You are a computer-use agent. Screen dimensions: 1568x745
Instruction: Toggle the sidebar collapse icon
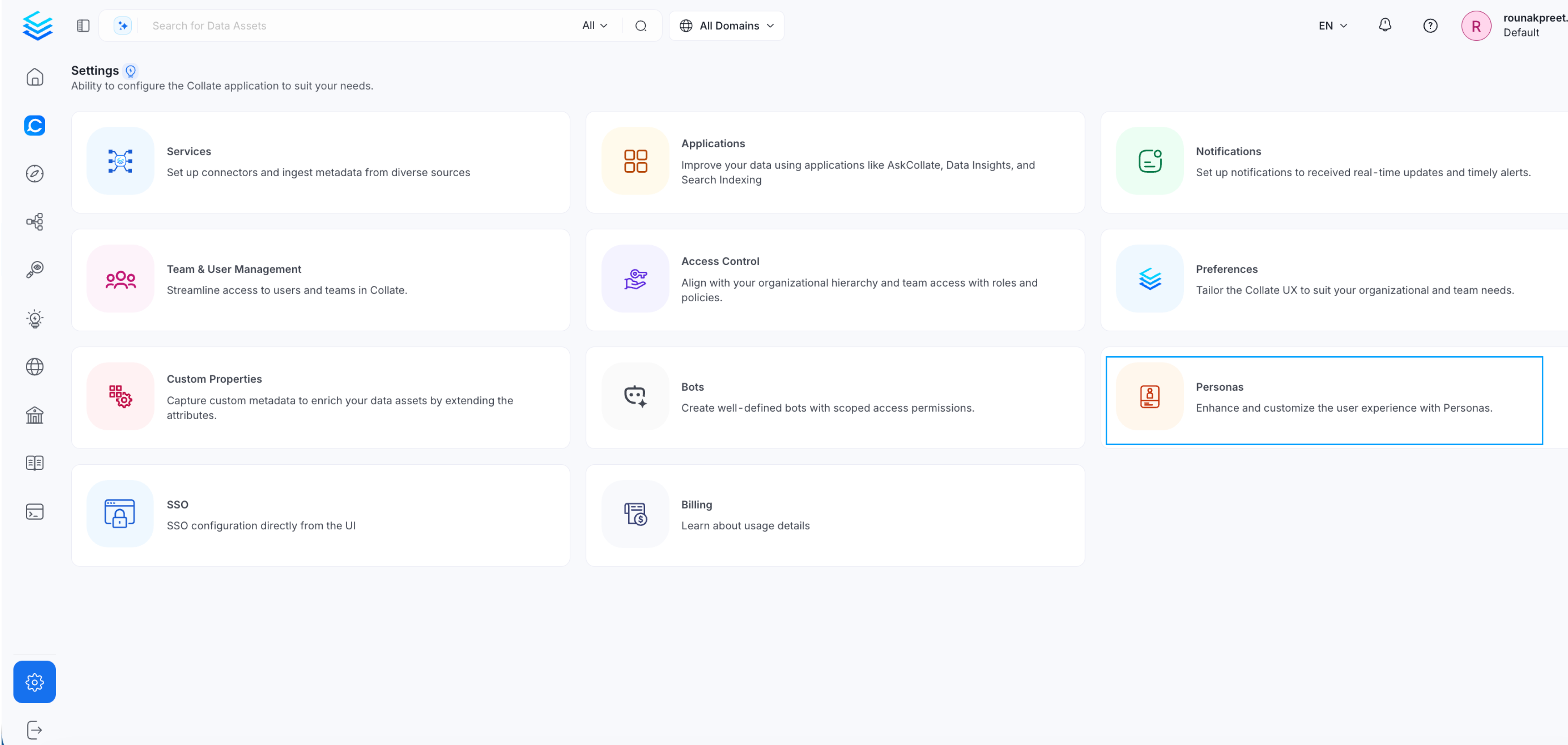tap(83, 26)
